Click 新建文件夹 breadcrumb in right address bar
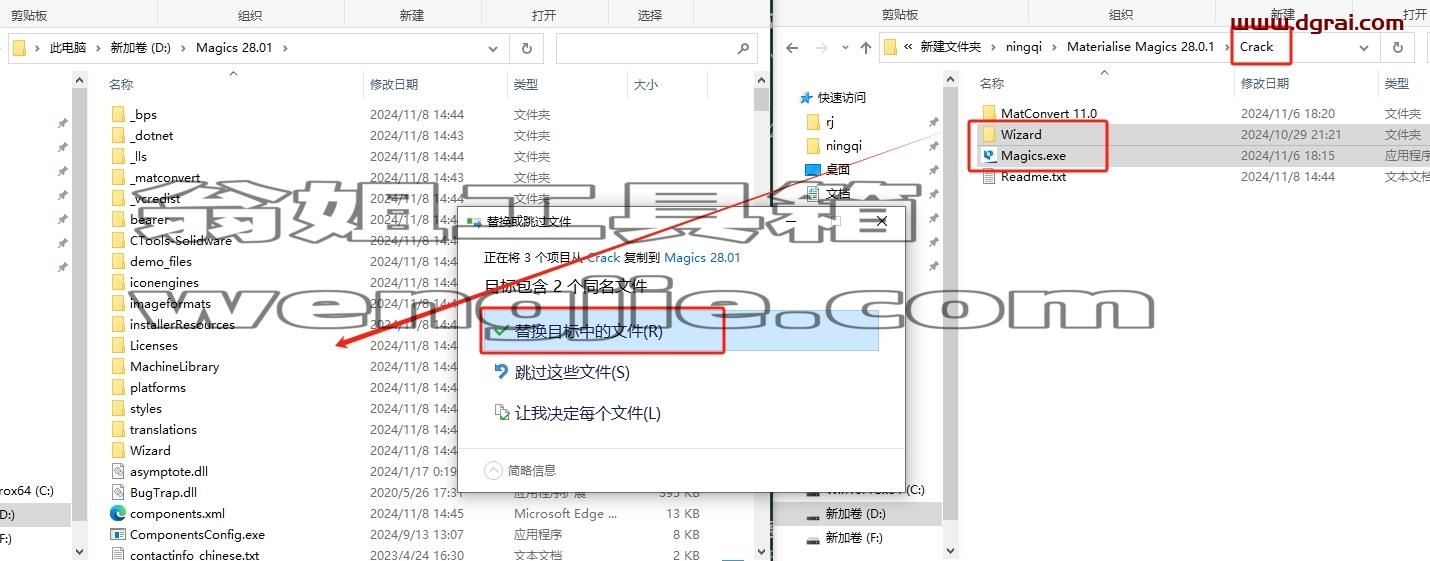The width and height of the screenshot is (1430, 561). pos(951,47)
